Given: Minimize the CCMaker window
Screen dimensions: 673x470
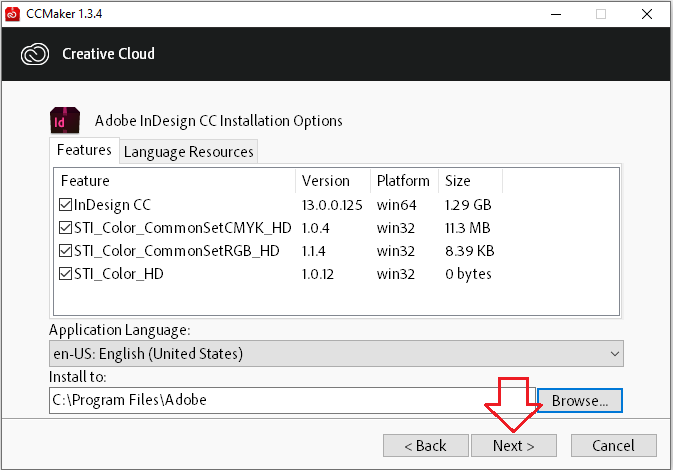Looking at the screenshot, I should (x=553, y=14).
